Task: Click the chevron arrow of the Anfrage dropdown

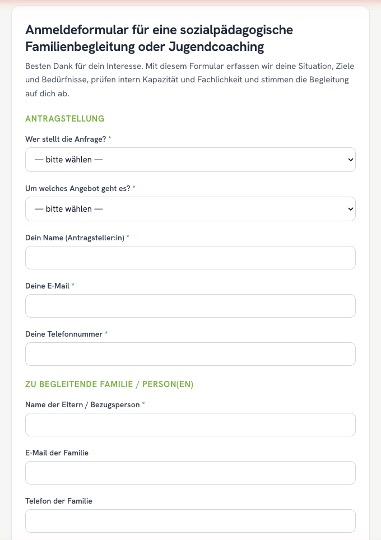Action: [350, 159]
